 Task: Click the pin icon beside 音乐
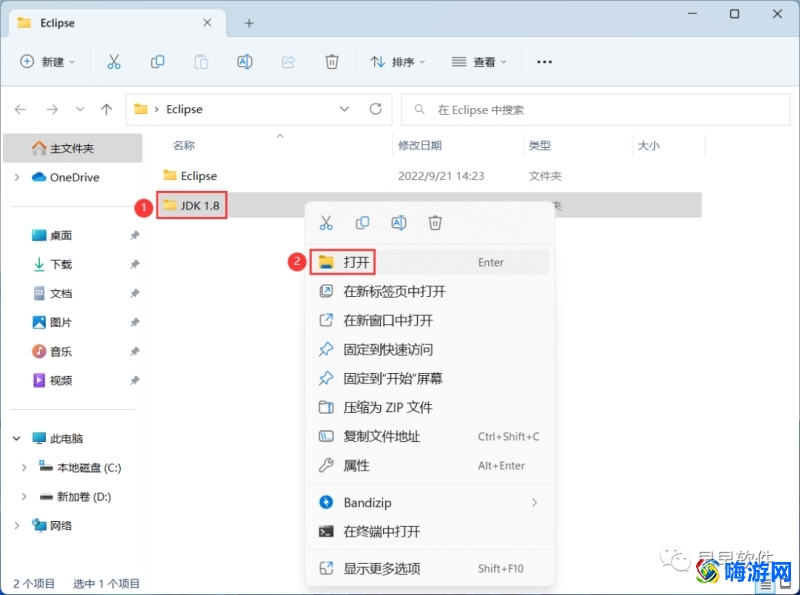134,352
